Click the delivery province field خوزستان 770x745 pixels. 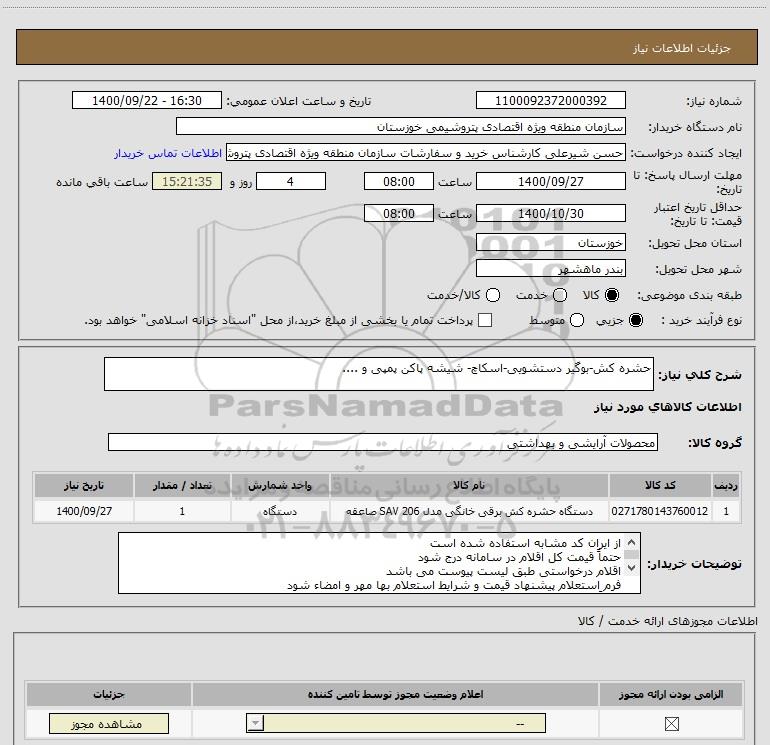click(550, 243)
